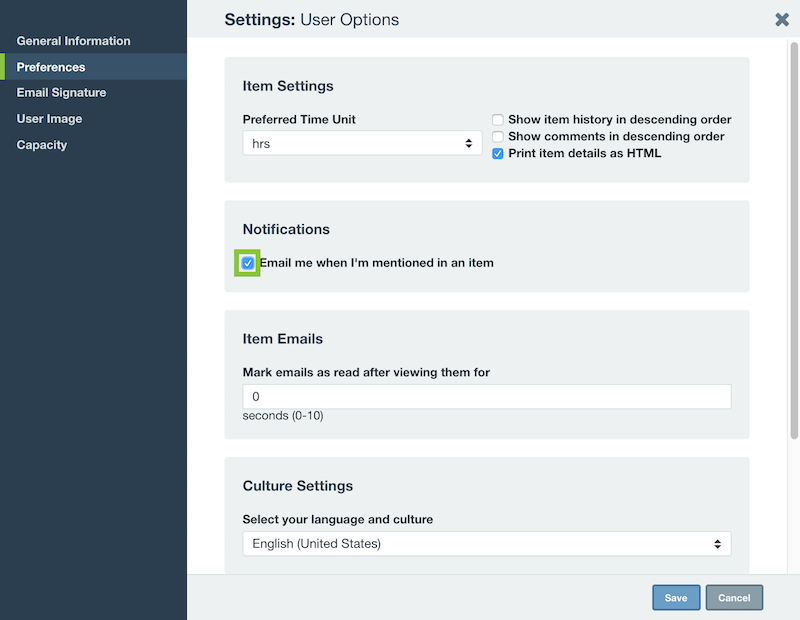Open the User Image section
The image size is (800, 620).
click(x=49, y=118)
